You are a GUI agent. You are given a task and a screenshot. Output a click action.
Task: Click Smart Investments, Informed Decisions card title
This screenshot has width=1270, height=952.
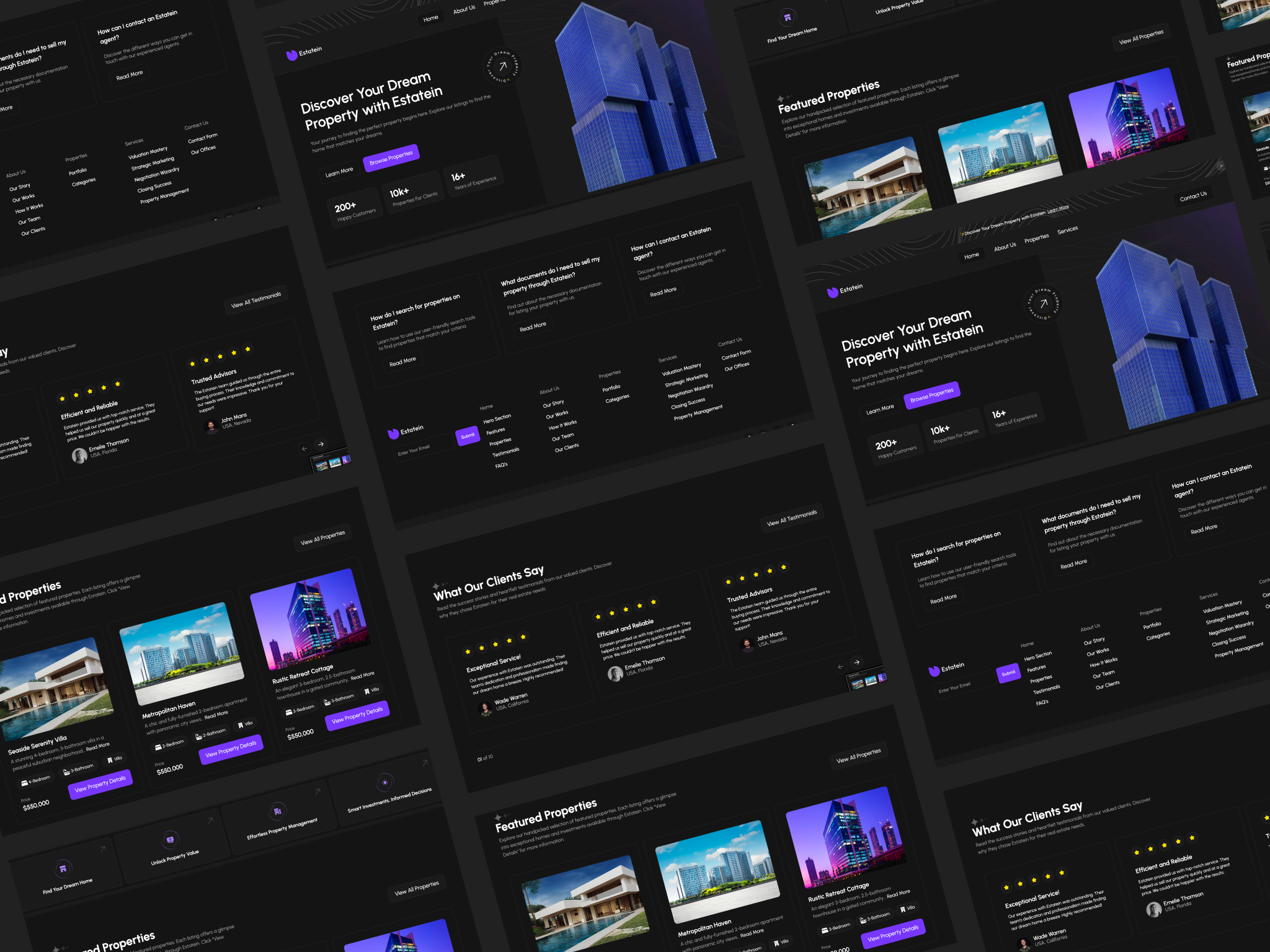tap(389, 800)
